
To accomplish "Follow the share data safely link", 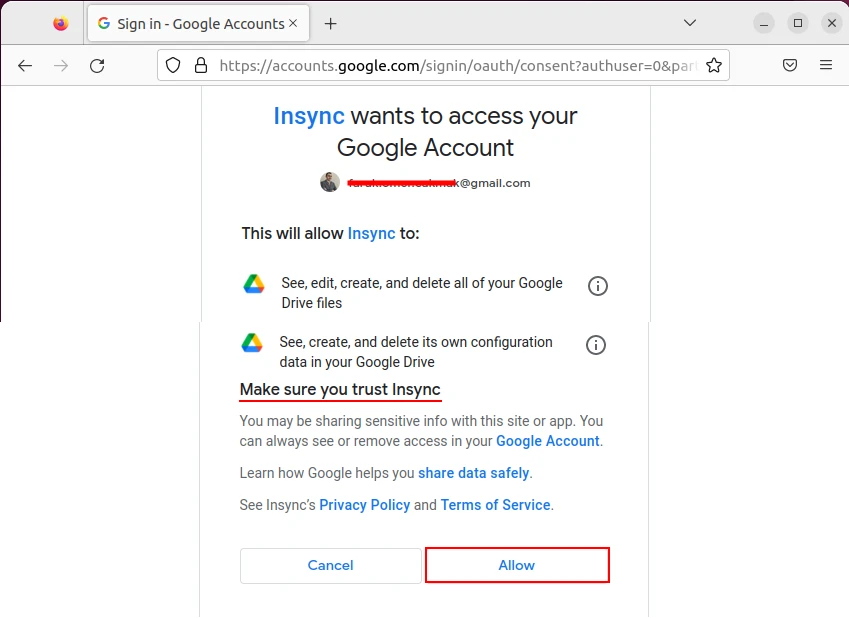I will tap(474, 473).
